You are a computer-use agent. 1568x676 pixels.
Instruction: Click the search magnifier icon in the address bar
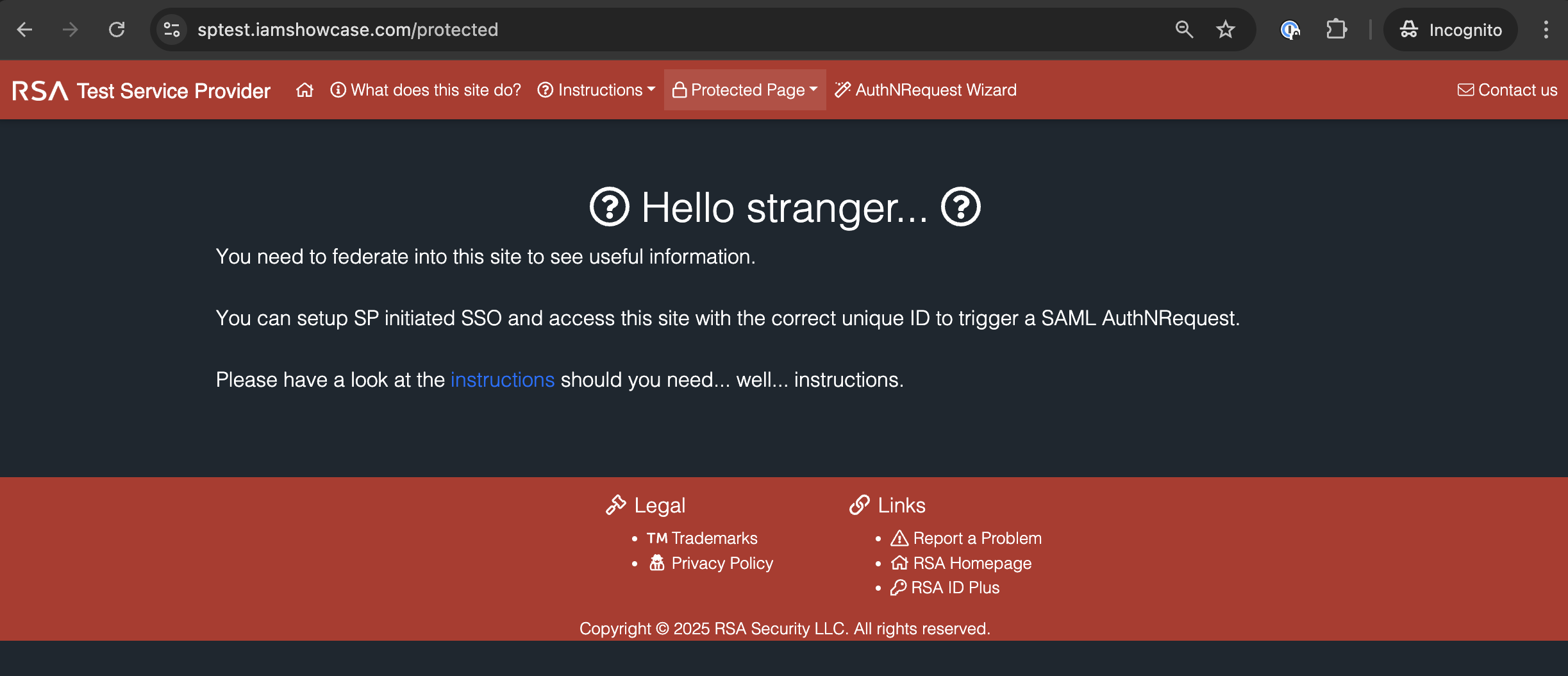pos(1183,29)
